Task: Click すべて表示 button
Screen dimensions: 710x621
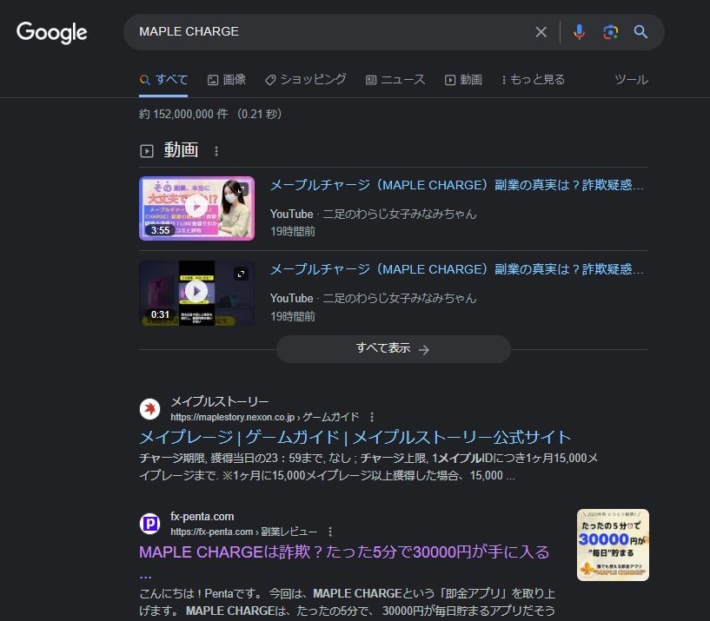Action: [393, 349]
